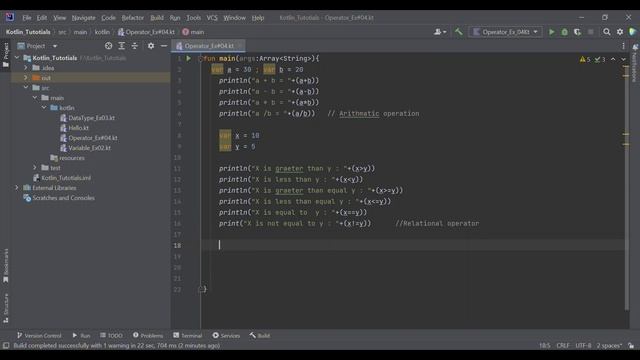
Task: Expand the out folder
Action: [x=26, y=78]
